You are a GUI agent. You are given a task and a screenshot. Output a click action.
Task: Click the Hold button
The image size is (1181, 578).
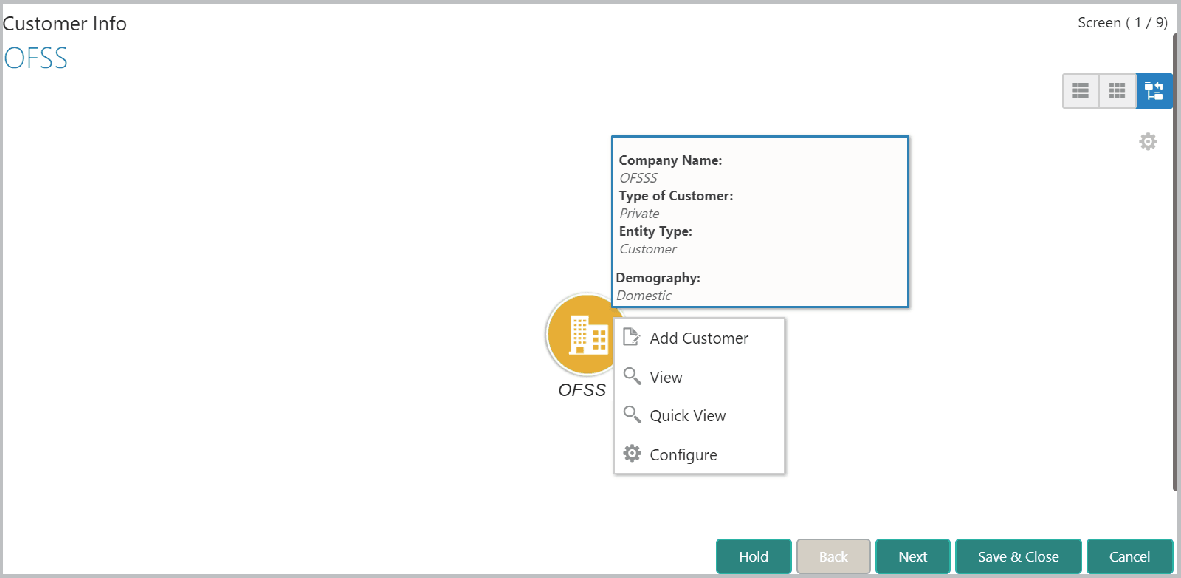coord(753,557)
